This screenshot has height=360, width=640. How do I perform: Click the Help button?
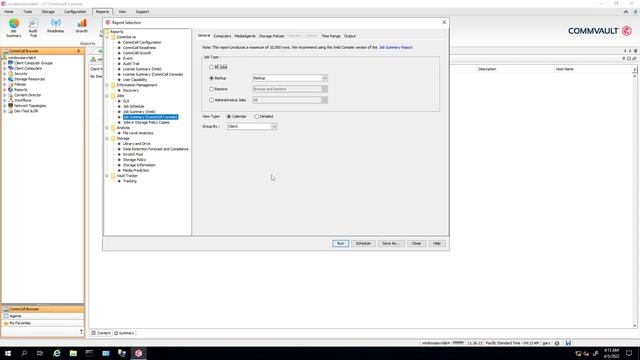click(437, 244)
